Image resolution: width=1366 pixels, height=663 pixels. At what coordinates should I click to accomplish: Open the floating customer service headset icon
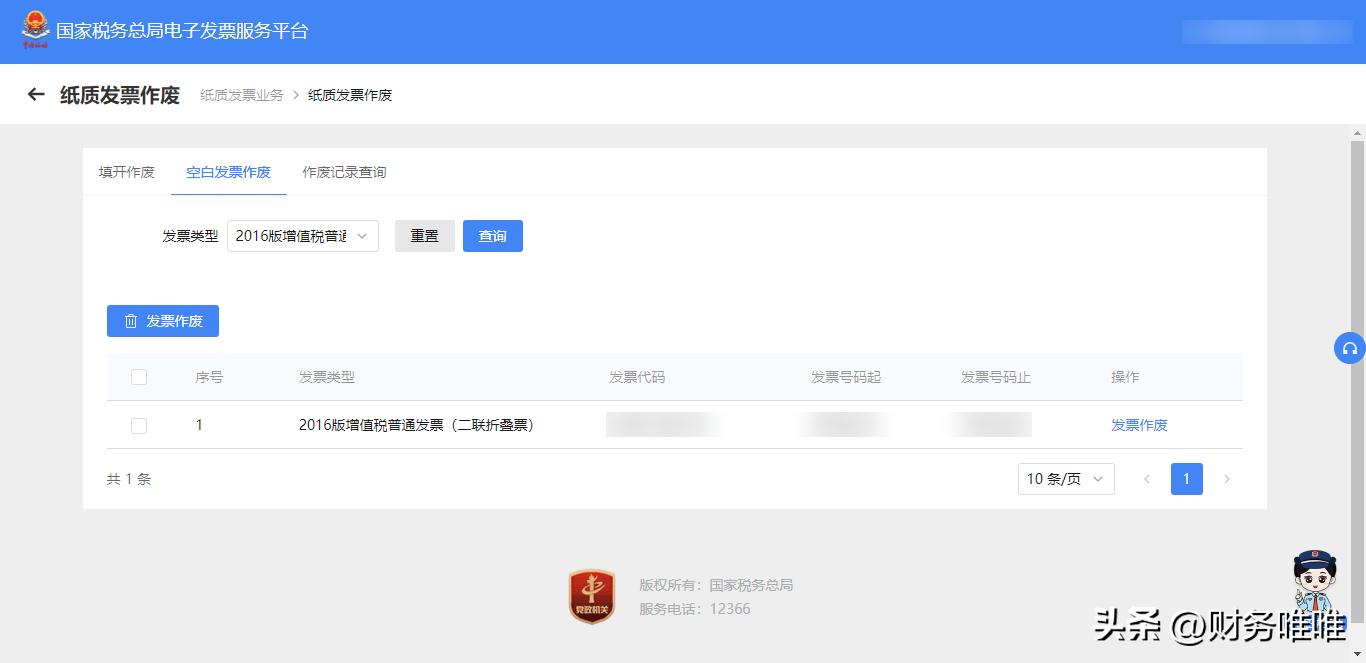(x=1349, y=348)
